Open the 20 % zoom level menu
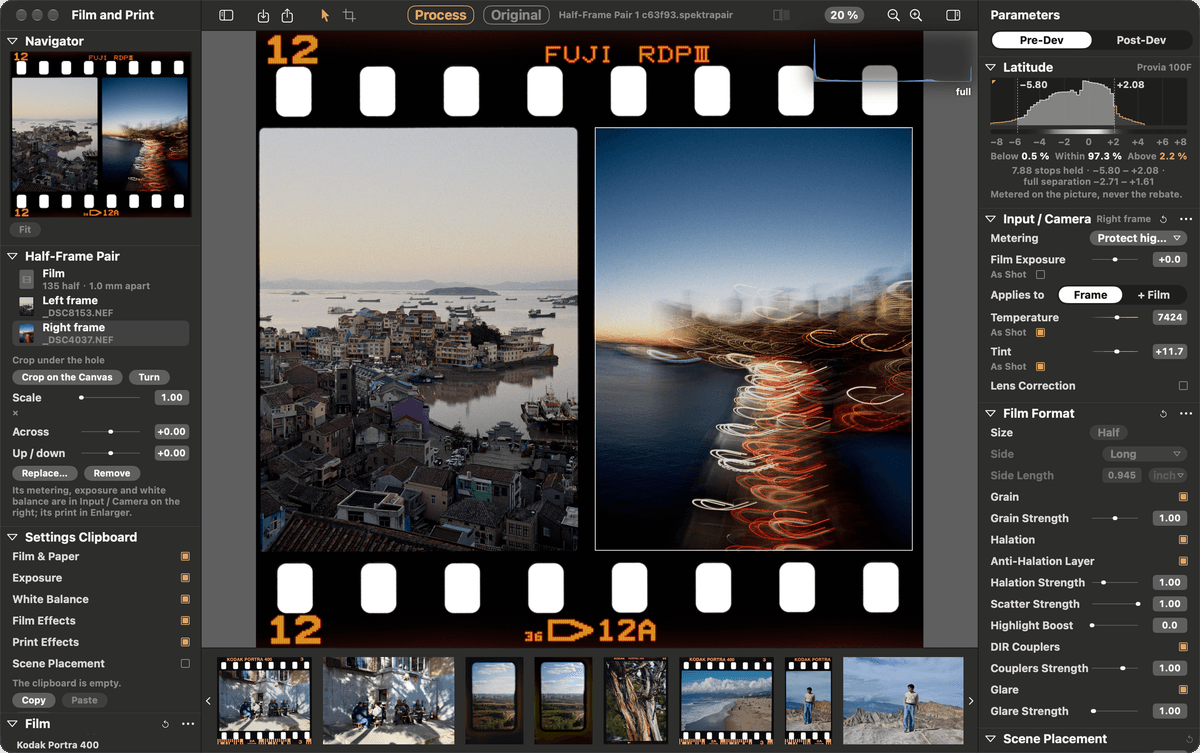This screenshot has width=1200, height=753. pyautogui.click(x=845, y=15)
